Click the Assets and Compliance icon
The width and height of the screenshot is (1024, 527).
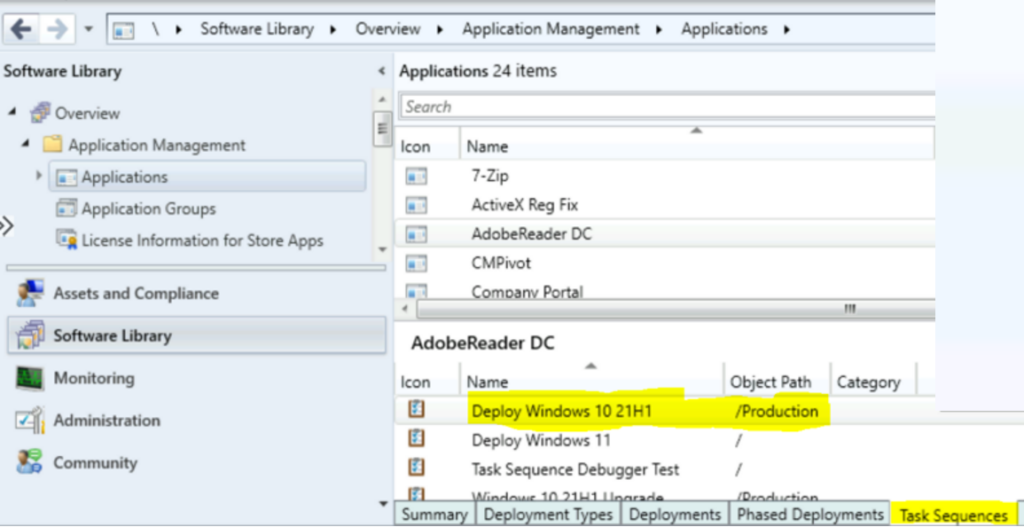tap(30, 293)
